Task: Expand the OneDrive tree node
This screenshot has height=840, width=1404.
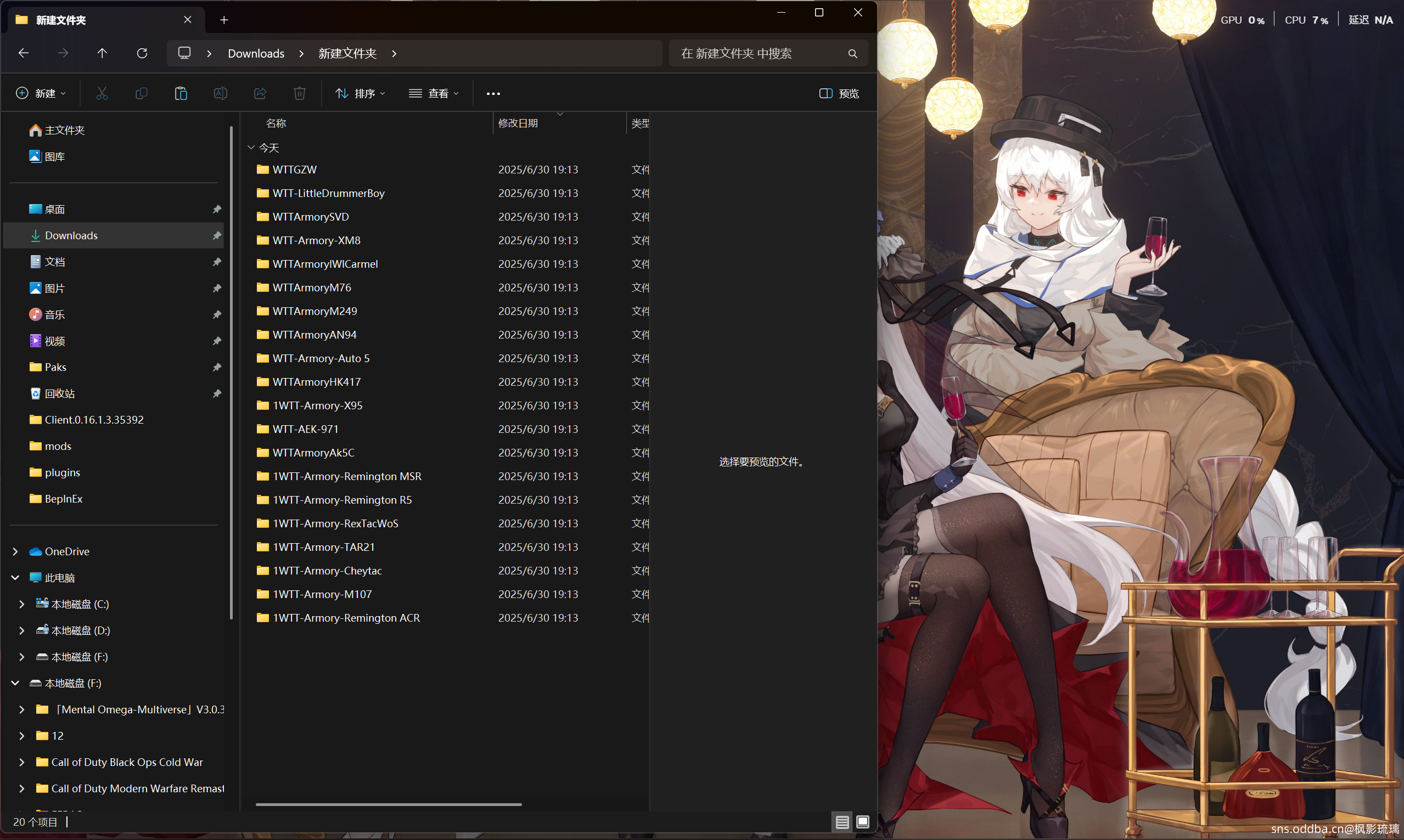Action: (15, 551)
